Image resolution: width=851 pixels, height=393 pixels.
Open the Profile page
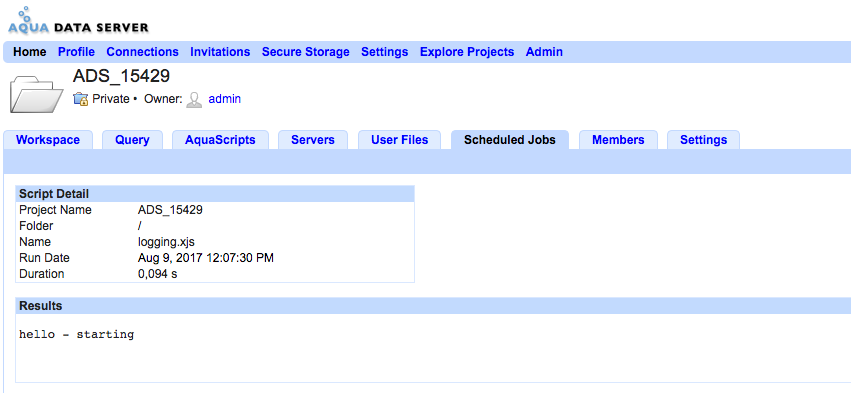[77, 52]
